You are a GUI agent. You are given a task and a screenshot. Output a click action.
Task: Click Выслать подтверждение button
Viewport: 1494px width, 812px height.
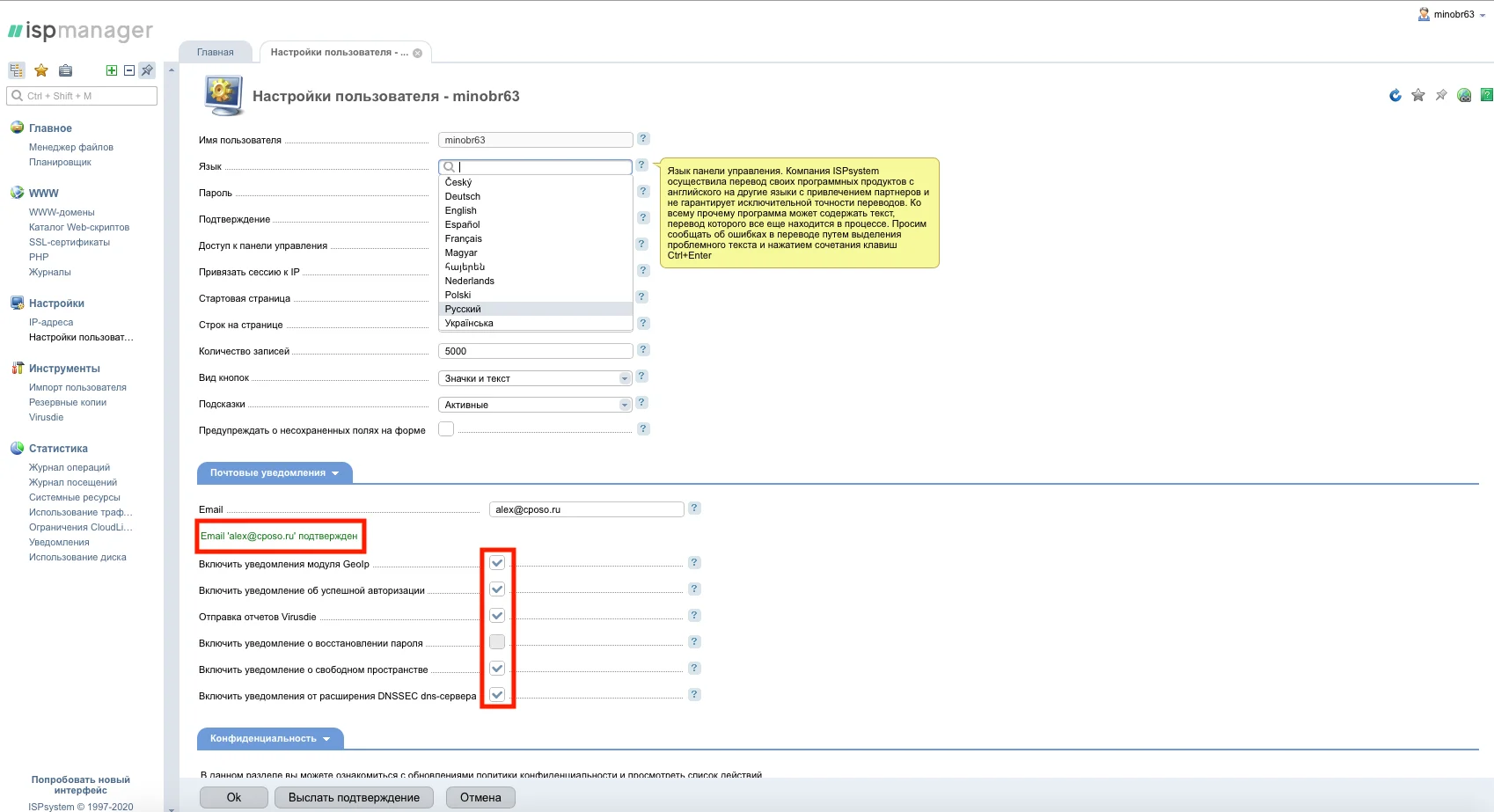354,797
